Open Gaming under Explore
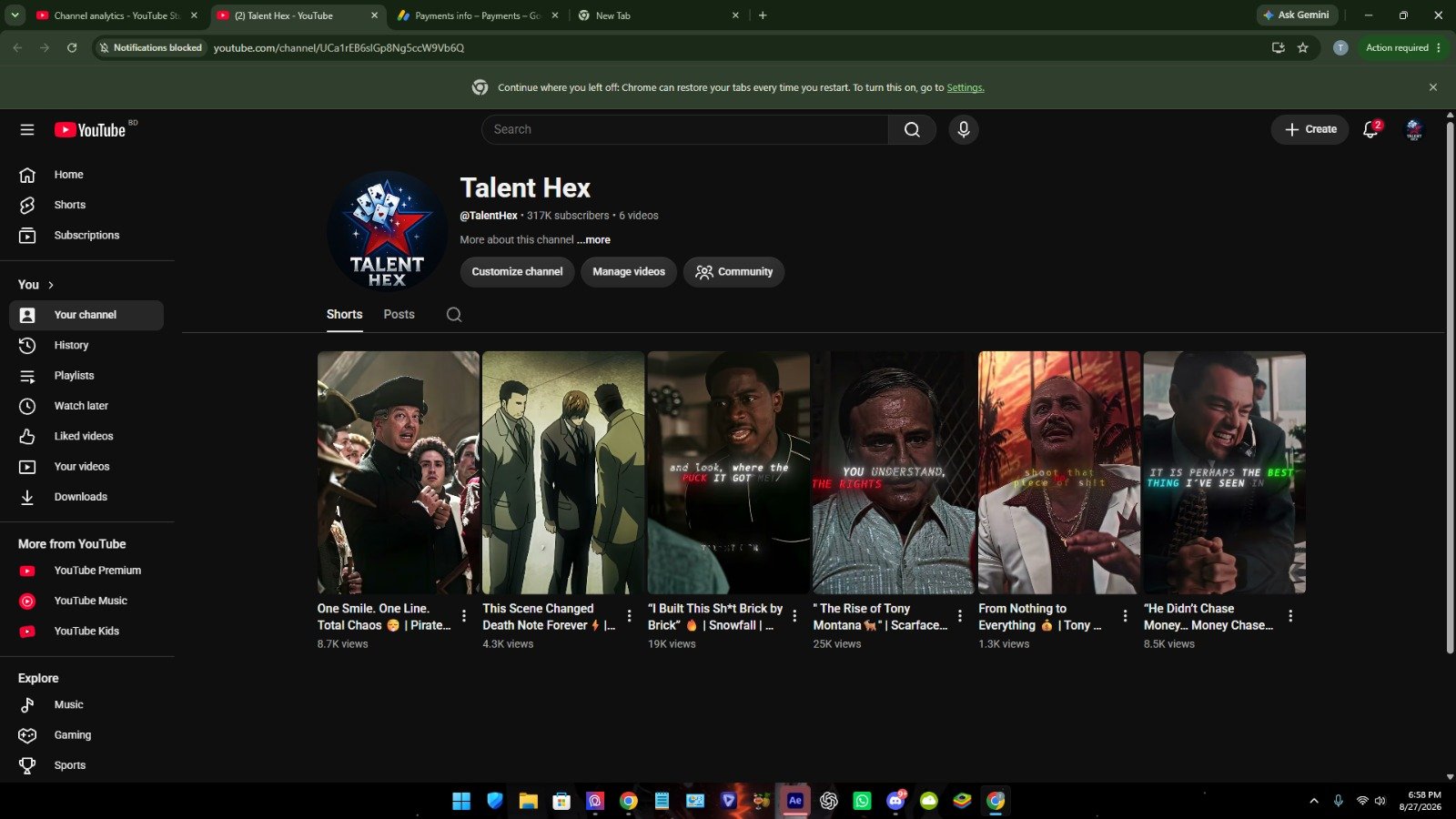This screenshot has width=1456, height=819. pyautogui.click(x=86, y=735)
